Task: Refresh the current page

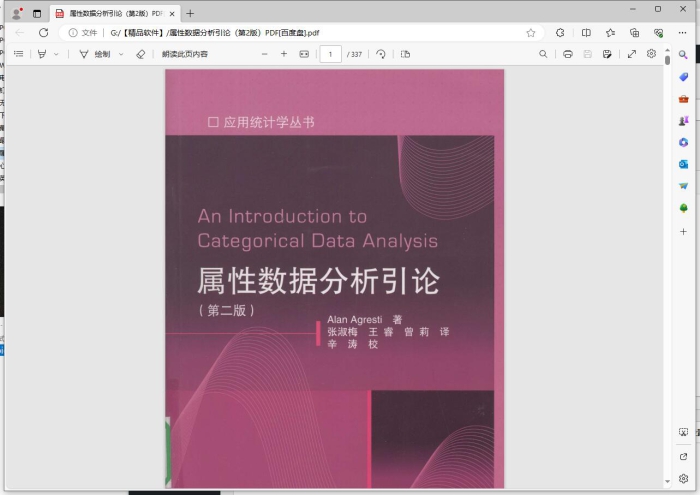Action: pos(43,33)
